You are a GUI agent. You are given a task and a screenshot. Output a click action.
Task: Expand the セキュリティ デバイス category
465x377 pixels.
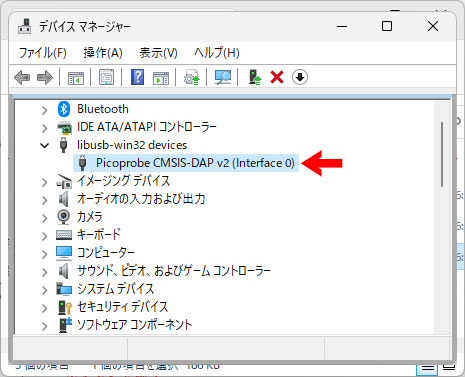click(x=44, y=308)
